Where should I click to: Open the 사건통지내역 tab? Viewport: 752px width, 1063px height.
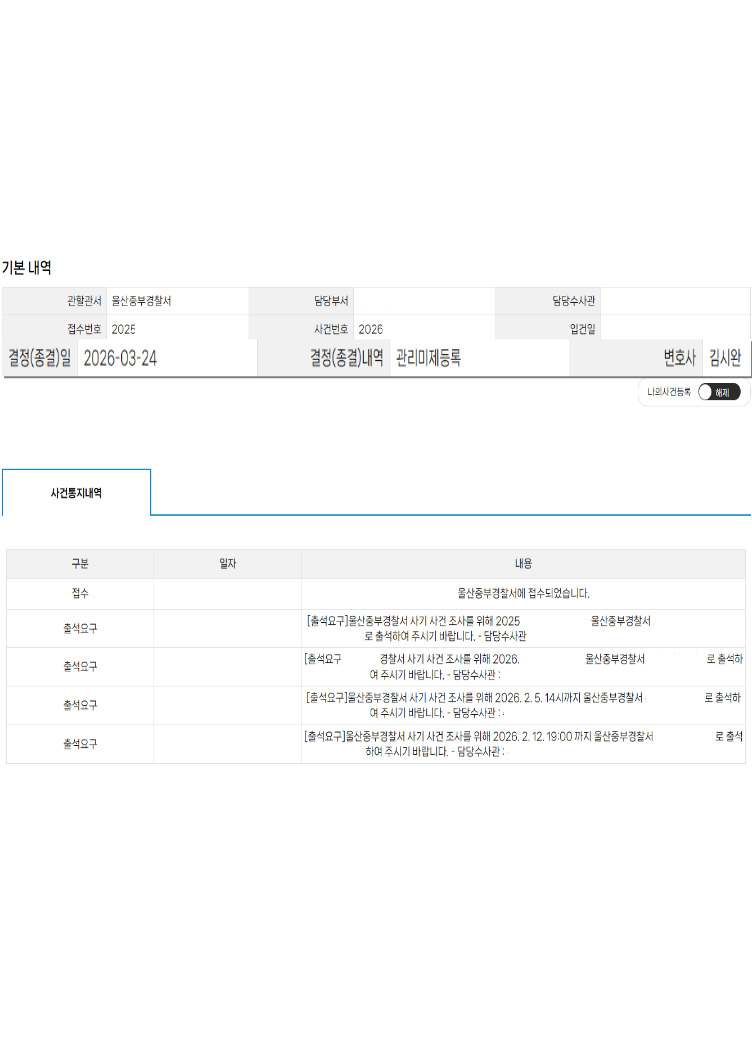[76, 493]
